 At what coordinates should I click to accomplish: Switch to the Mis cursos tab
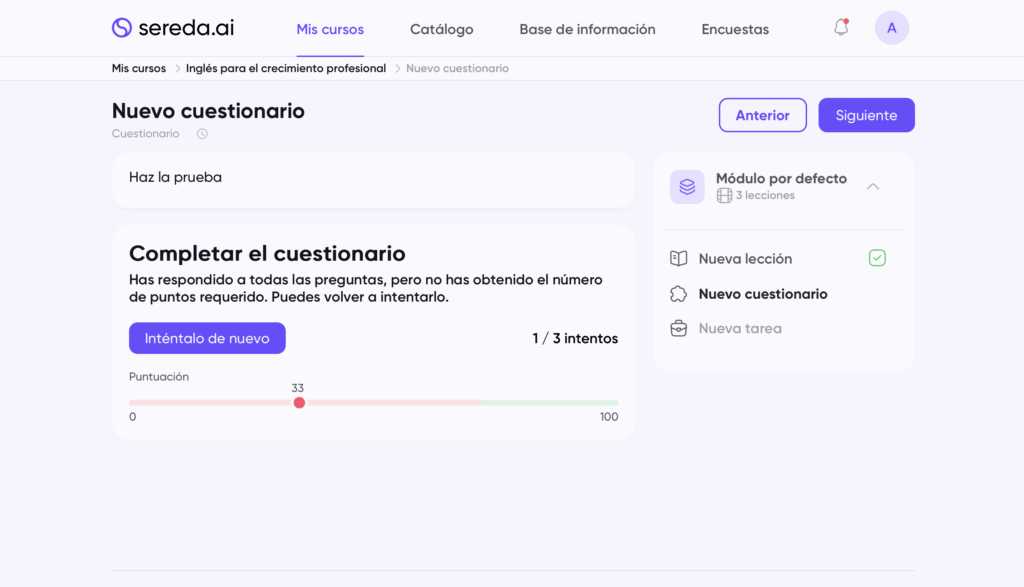330,29
